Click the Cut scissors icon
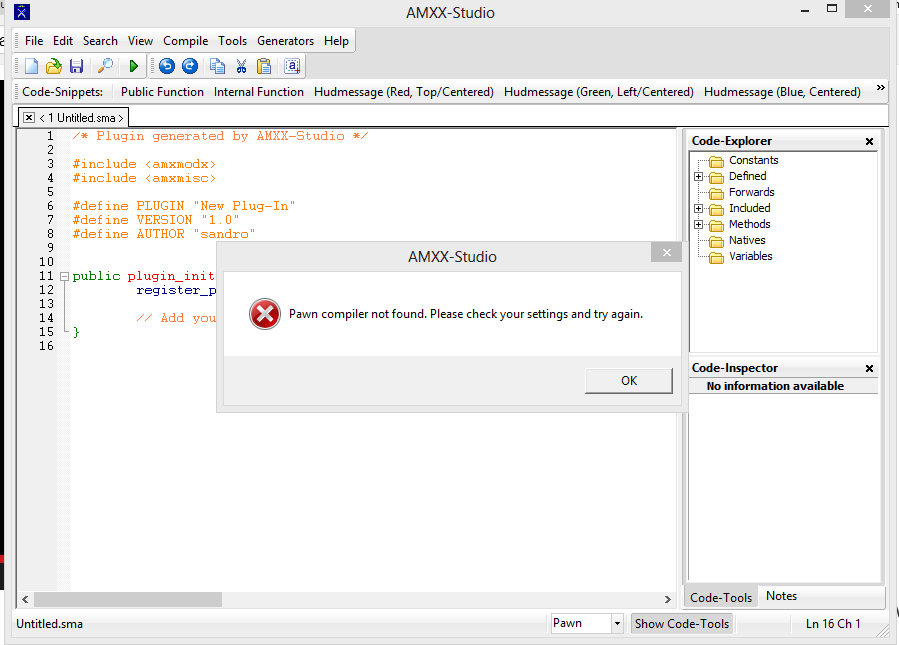Screen dimensions: 899x645 click(x=241, y=67)
